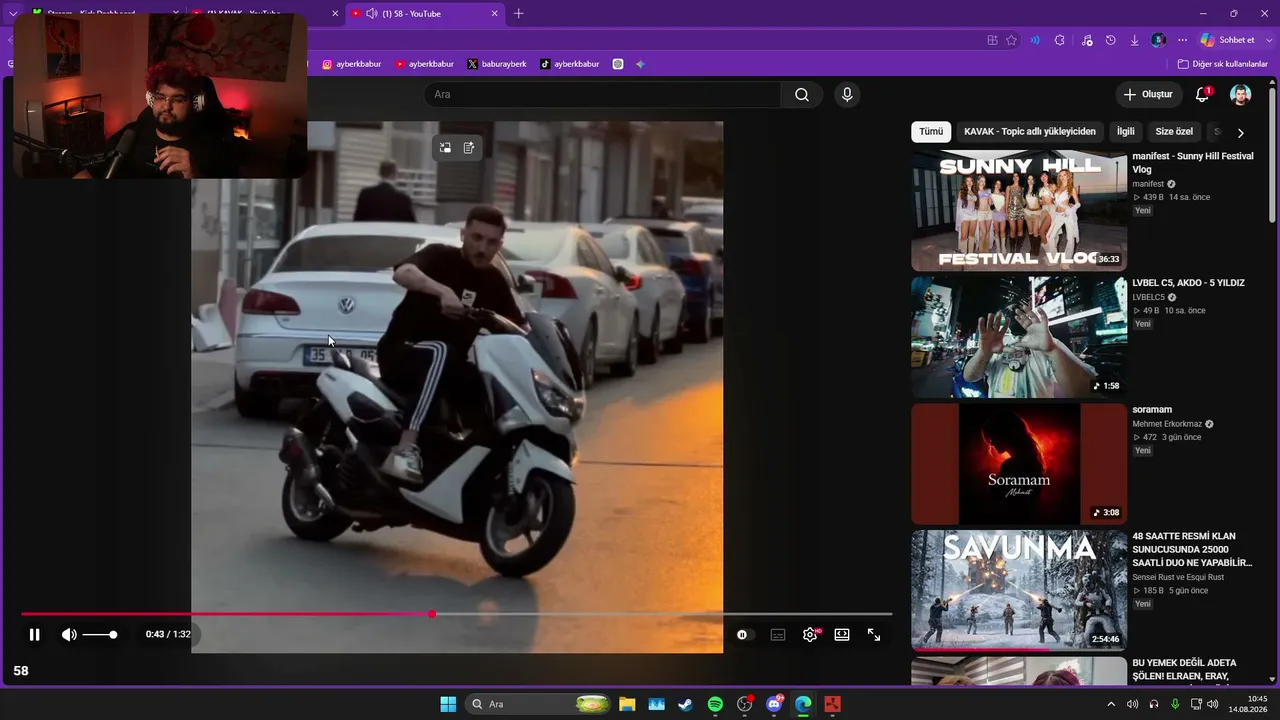Open a new browser tab

pos(518,14)
